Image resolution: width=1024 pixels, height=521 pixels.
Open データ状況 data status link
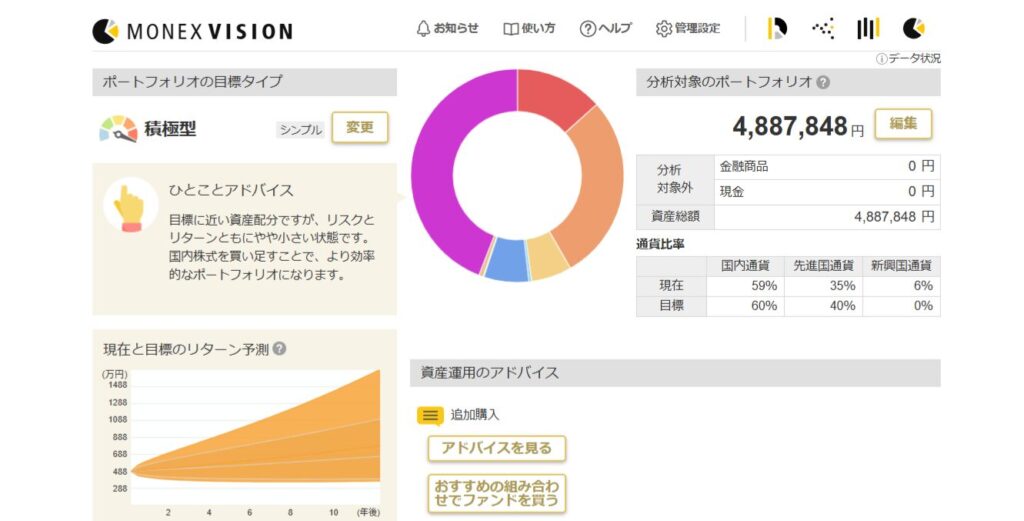pyautogui.click(x=908, y=59)
